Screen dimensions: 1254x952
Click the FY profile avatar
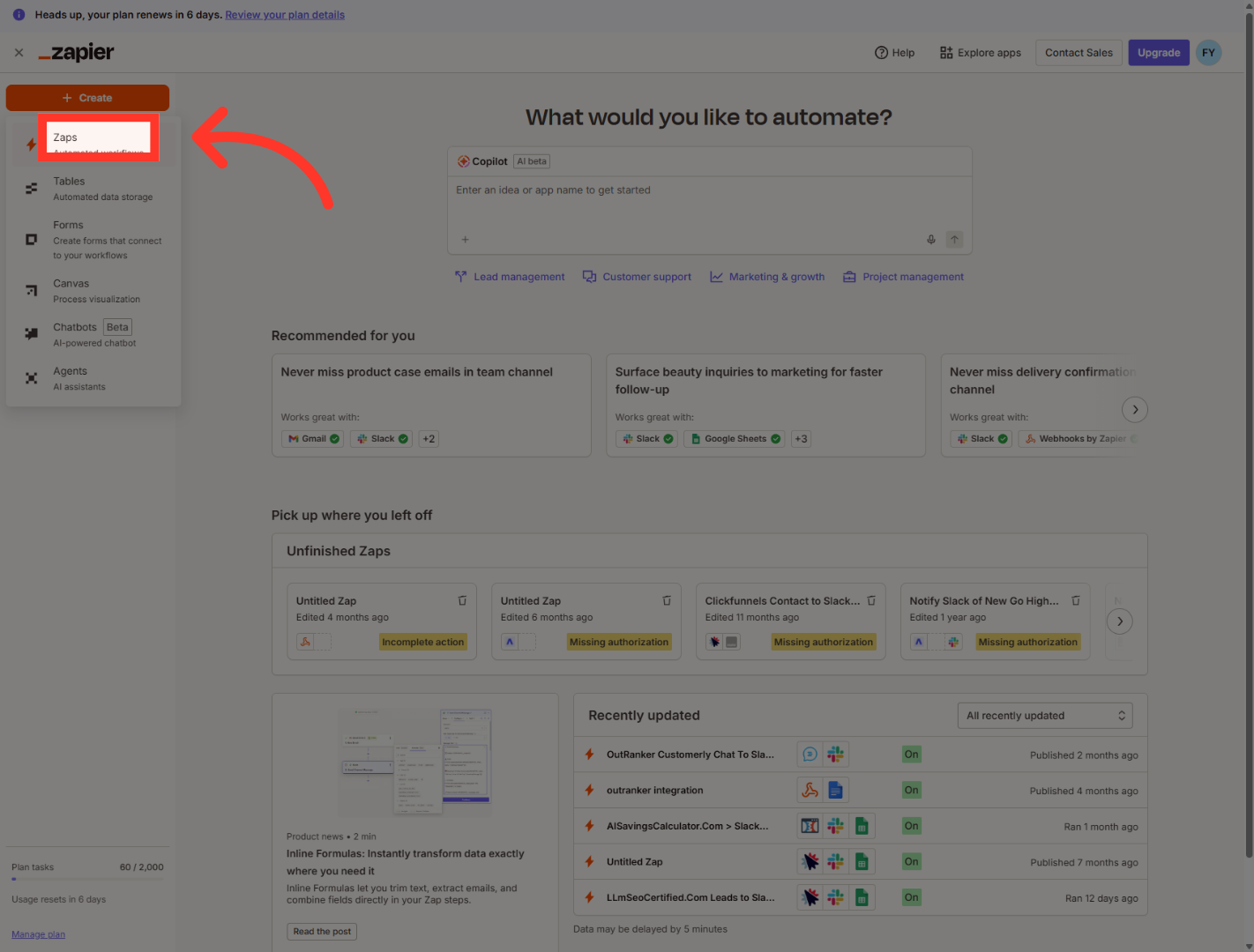click(1208, 53)
